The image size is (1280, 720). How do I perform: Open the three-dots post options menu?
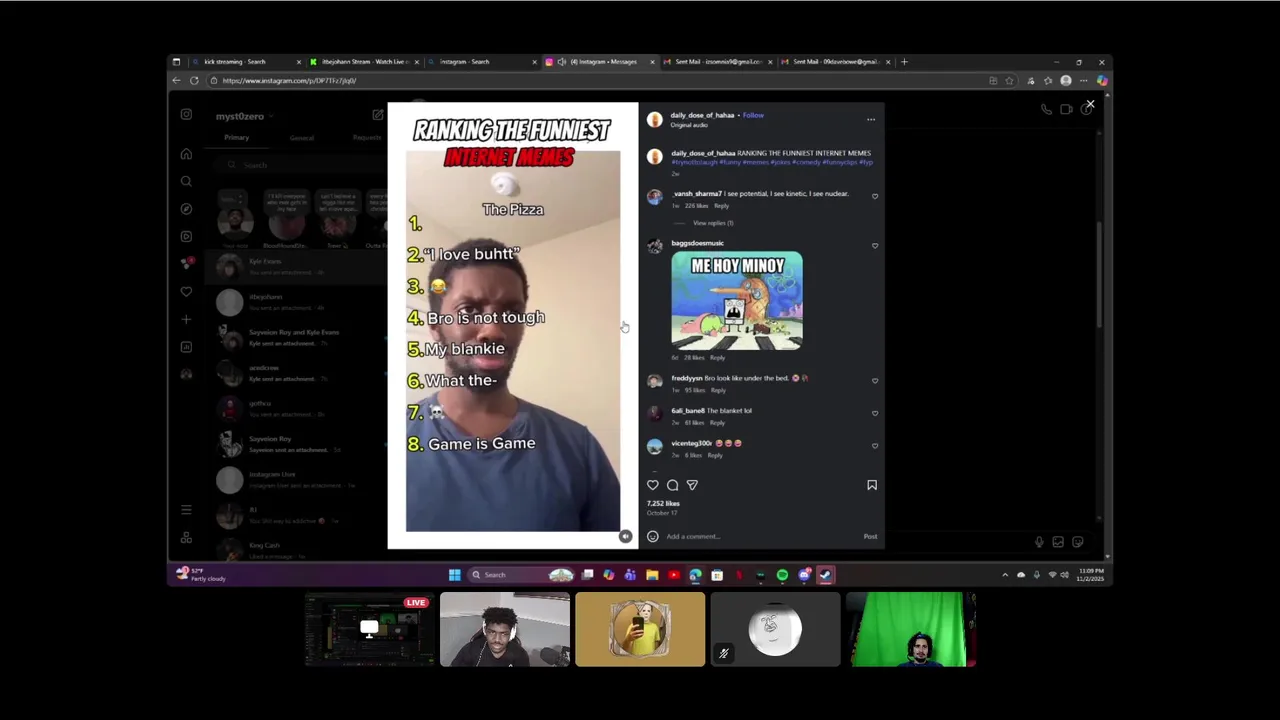point(871,119)
